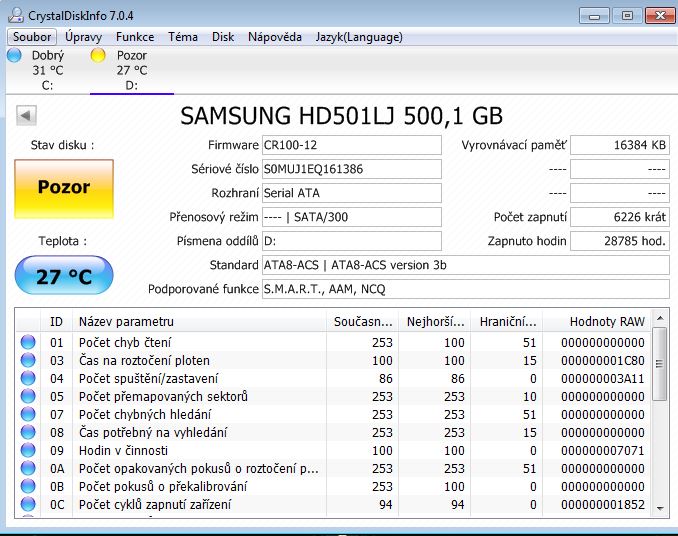Click the next disk right arrow
The image size is (678, 536).
(x=659, y=115)
